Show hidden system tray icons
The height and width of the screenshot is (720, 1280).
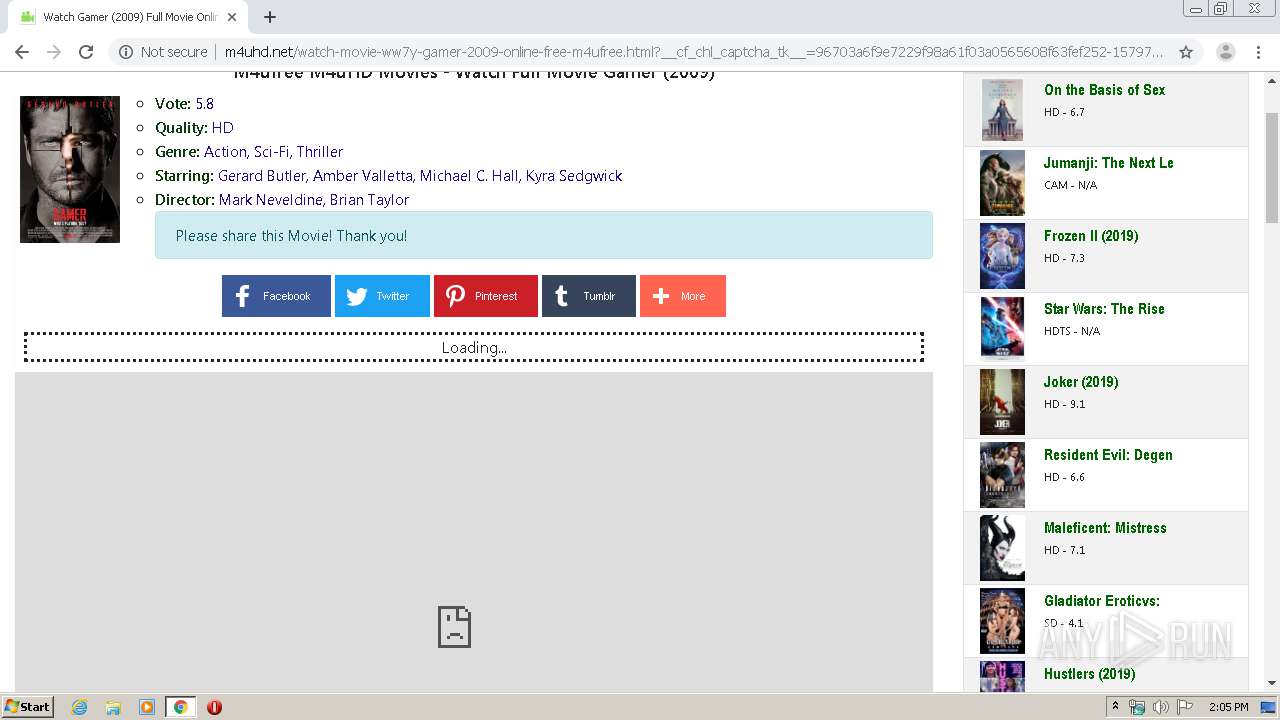[x=1115, y=707]
